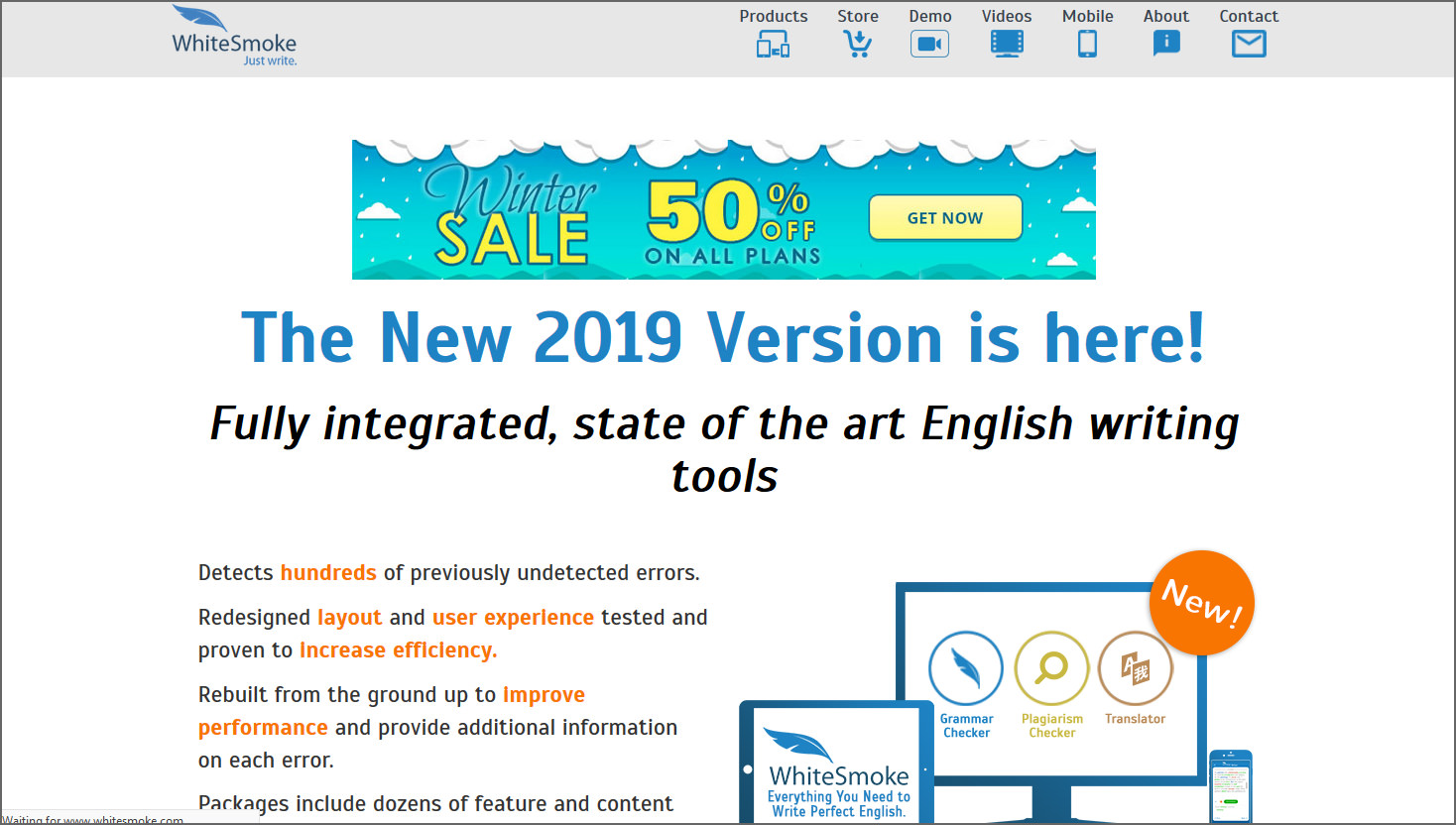Open the Products menu label
This screenshot has height=825, width=1456.
click(774, 16)
